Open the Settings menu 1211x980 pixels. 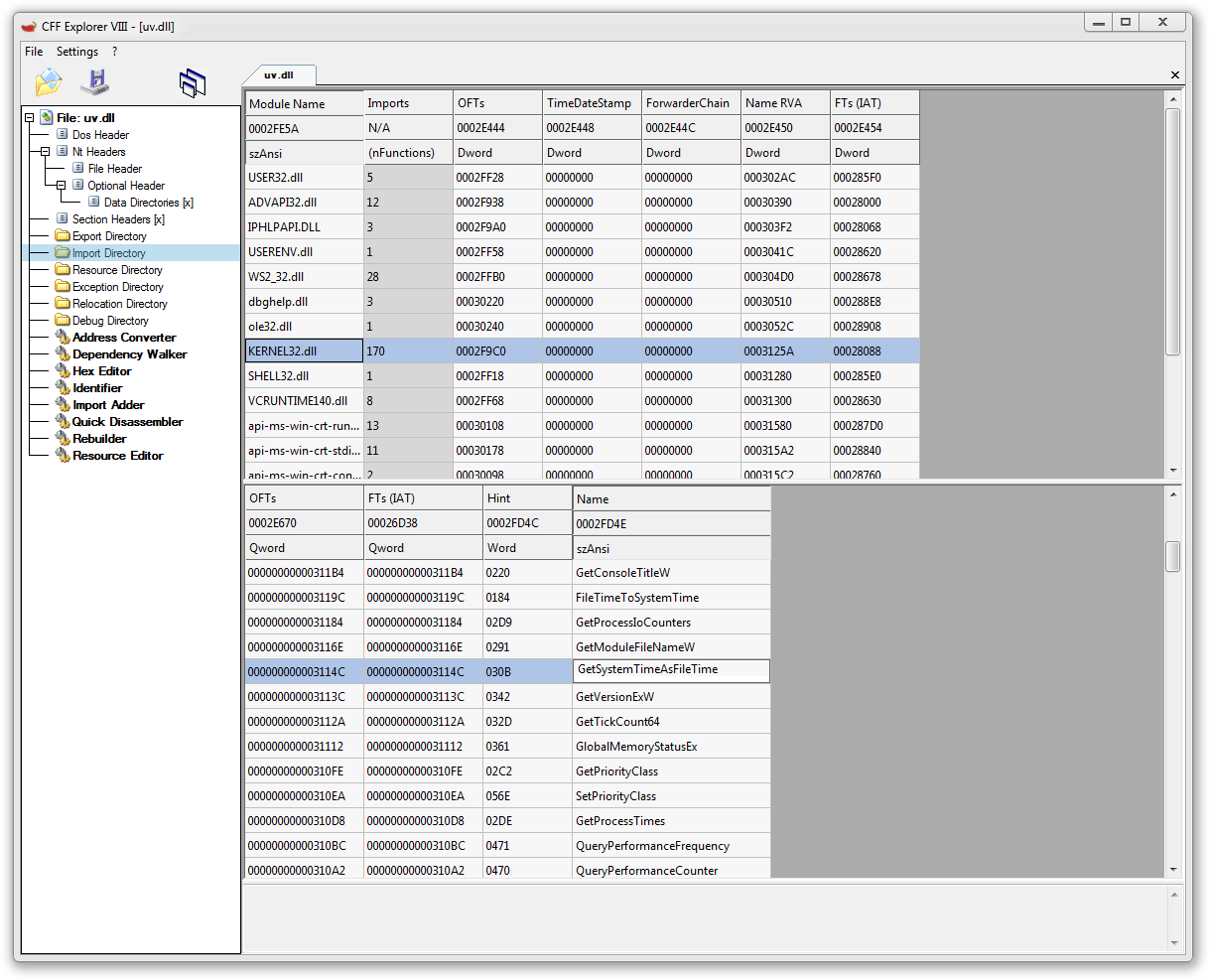tap(77, 52)
